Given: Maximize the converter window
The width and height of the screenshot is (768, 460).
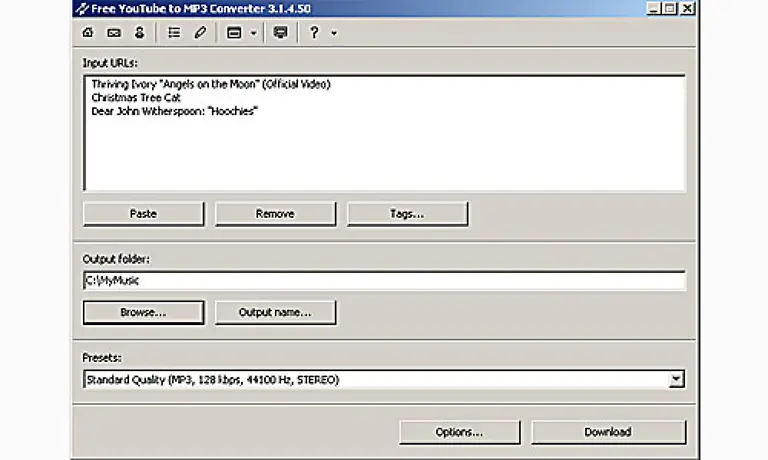Looking at the screenshot, I should coord(670,8).
